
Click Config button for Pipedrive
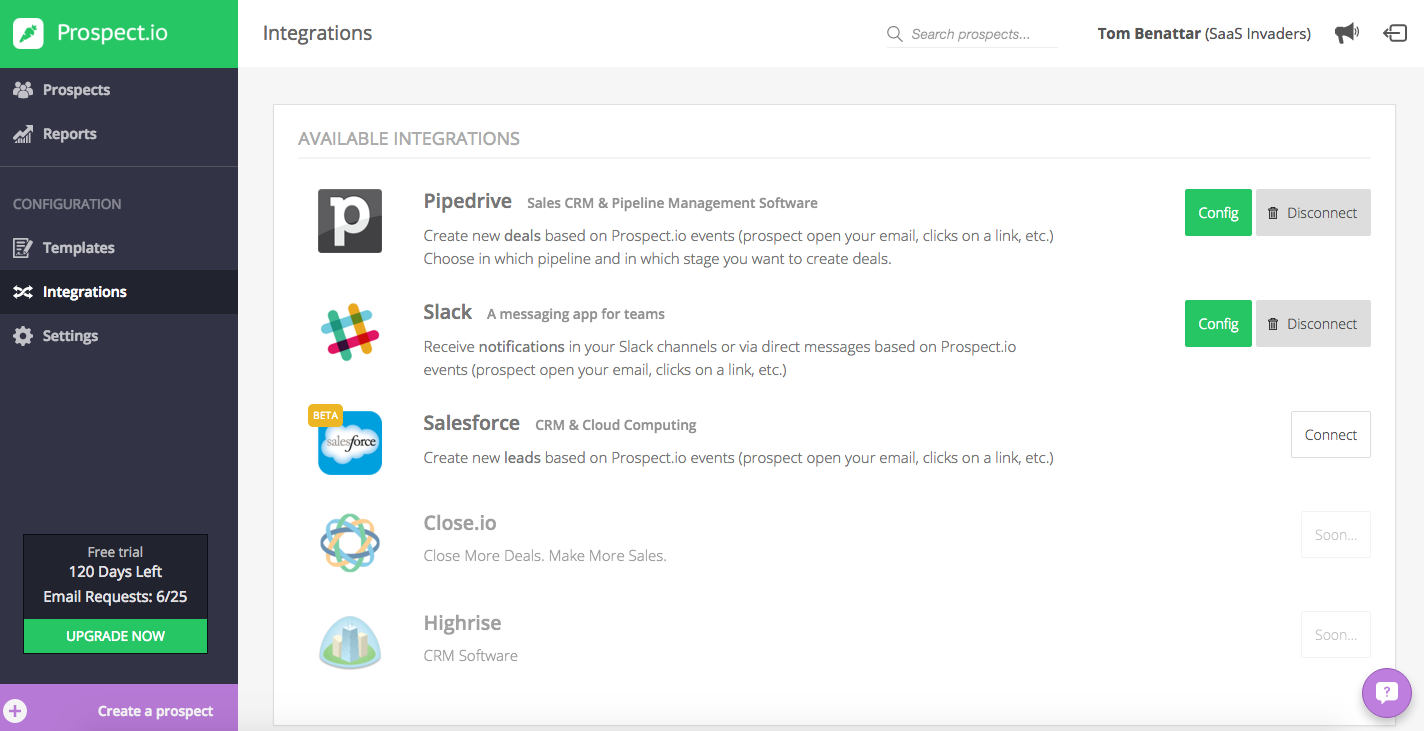coord(1218,213)
